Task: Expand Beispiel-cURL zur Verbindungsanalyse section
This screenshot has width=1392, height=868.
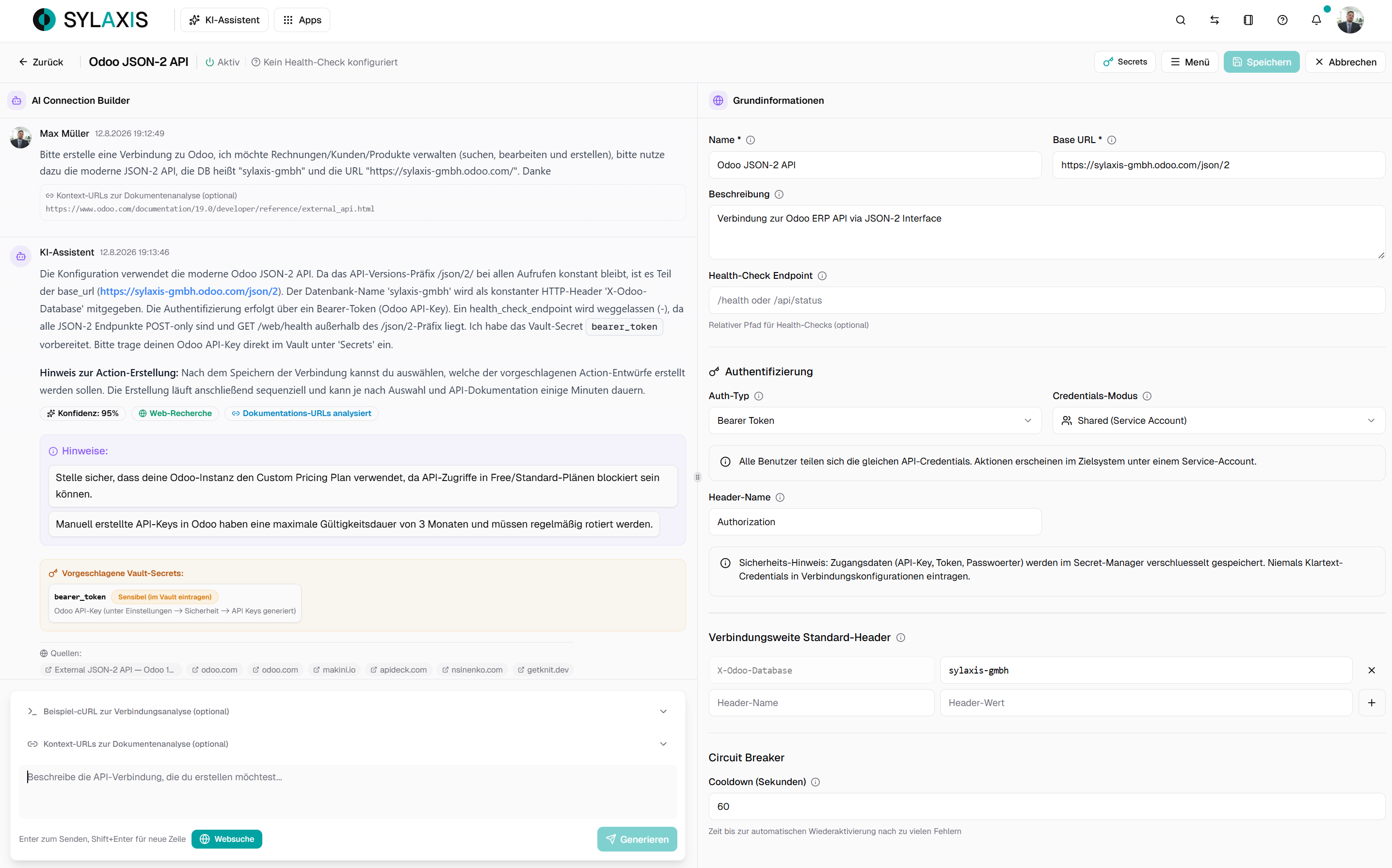Action: [348, 712]
